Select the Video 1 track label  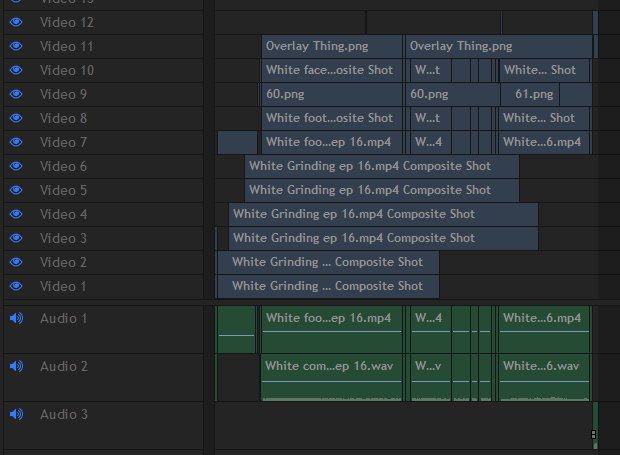(x=63, y=287)
